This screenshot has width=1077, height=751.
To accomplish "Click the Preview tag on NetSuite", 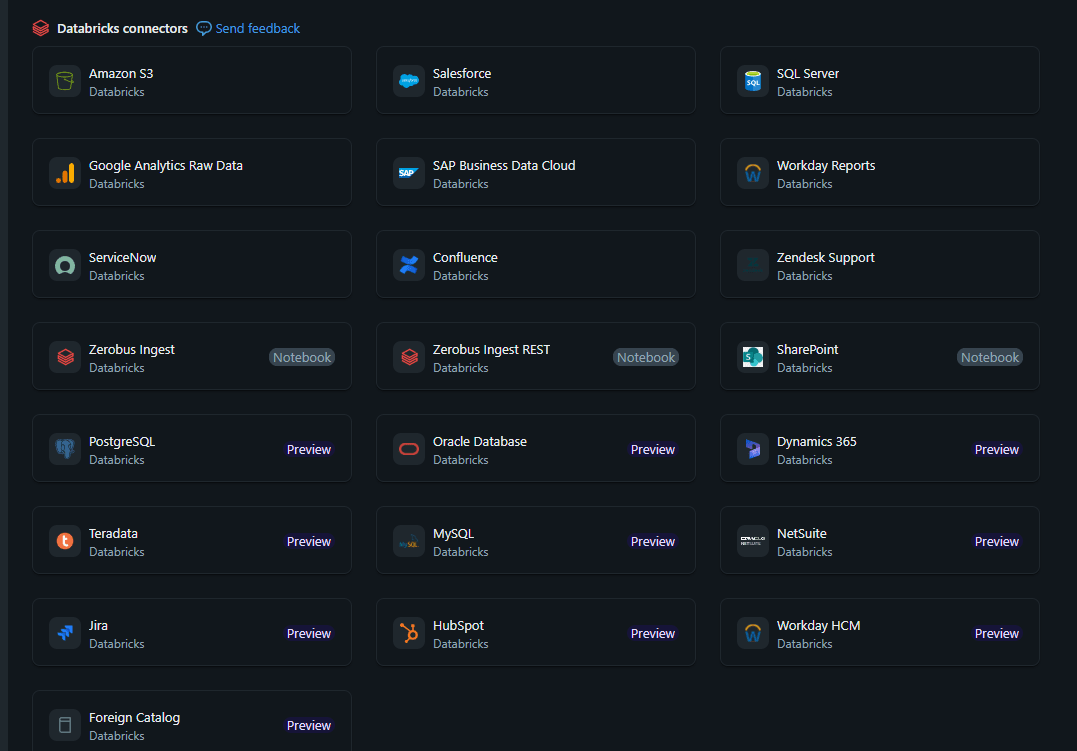I will point(997,541).
